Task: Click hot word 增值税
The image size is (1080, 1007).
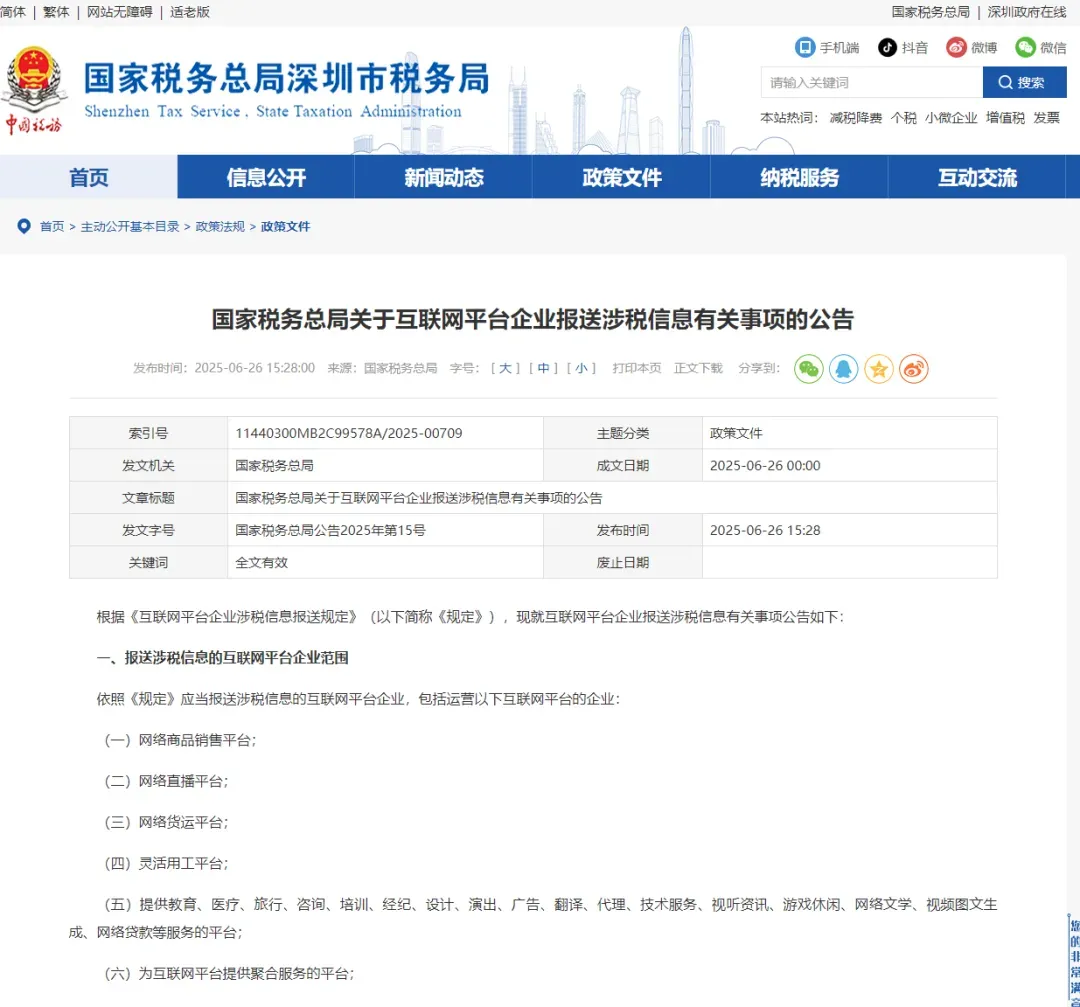Action: click(x=1005, y=118)
